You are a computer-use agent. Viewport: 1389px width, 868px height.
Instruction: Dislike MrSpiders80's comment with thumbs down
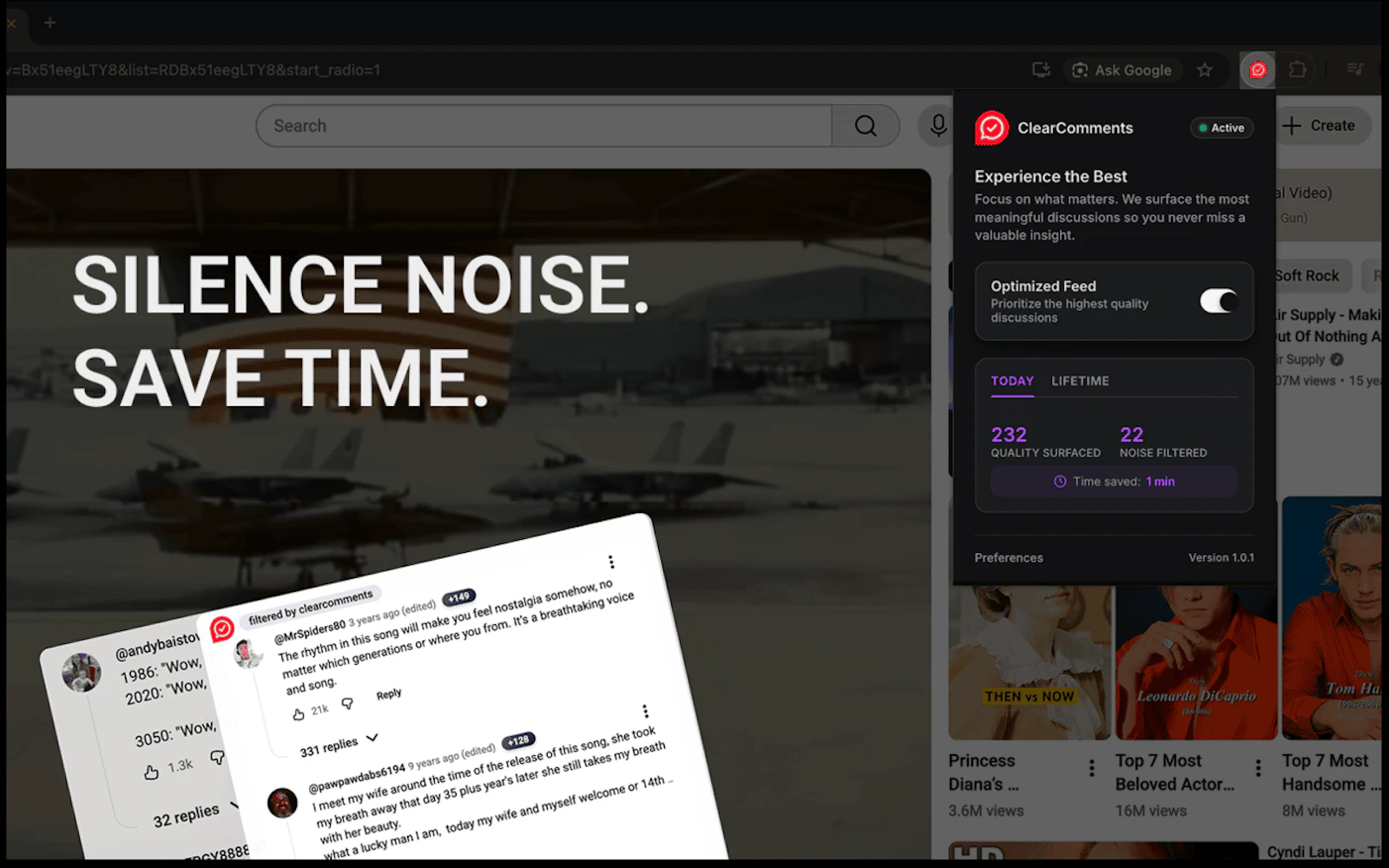coord(347,704)
